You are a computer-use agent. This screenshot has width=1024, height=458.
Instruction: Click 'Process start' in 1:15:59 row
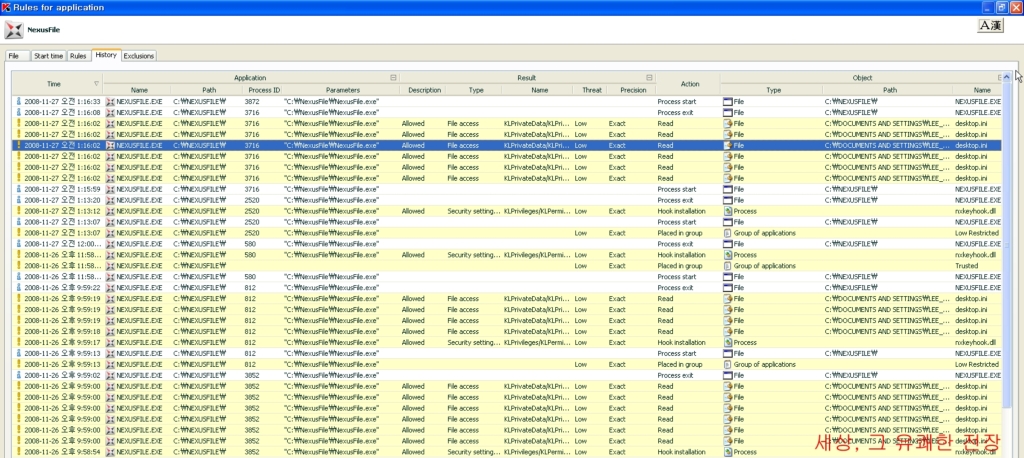tap(677, 189)
